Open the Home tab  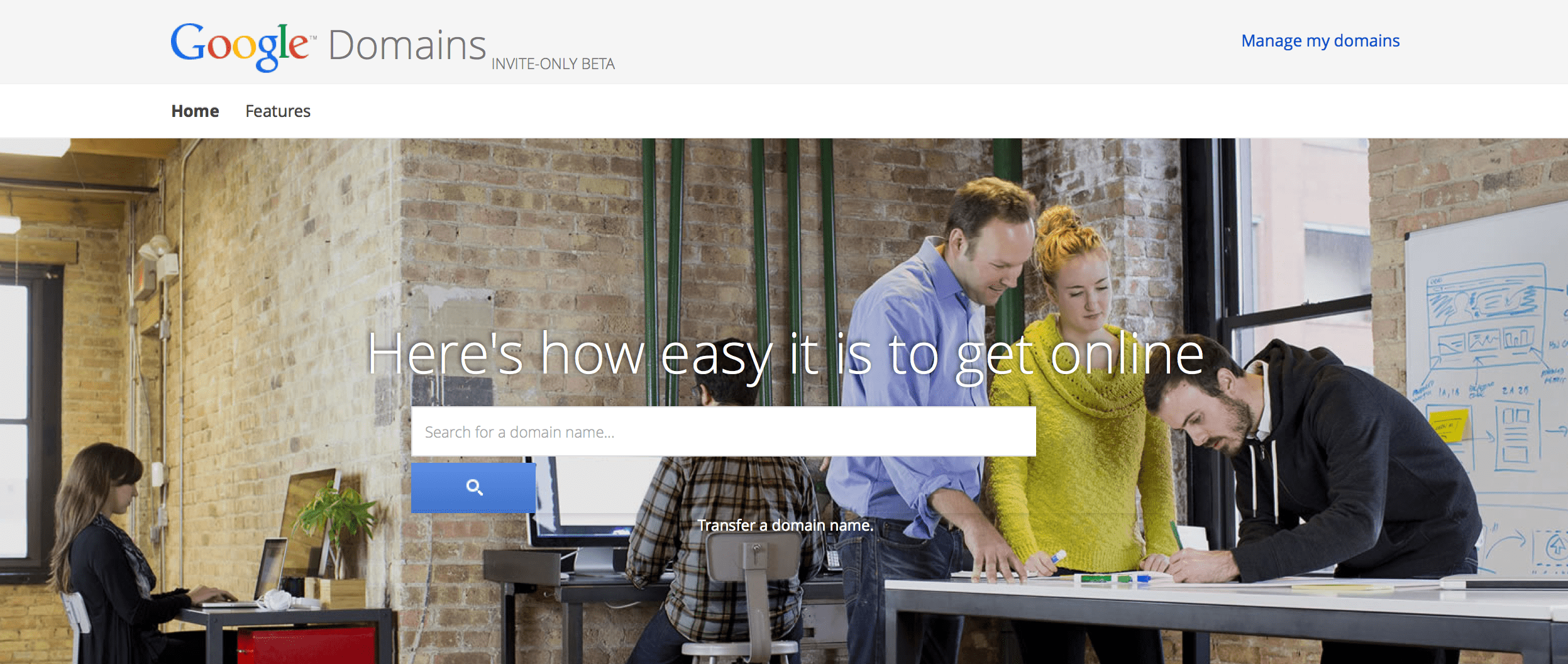click(195, 111)
